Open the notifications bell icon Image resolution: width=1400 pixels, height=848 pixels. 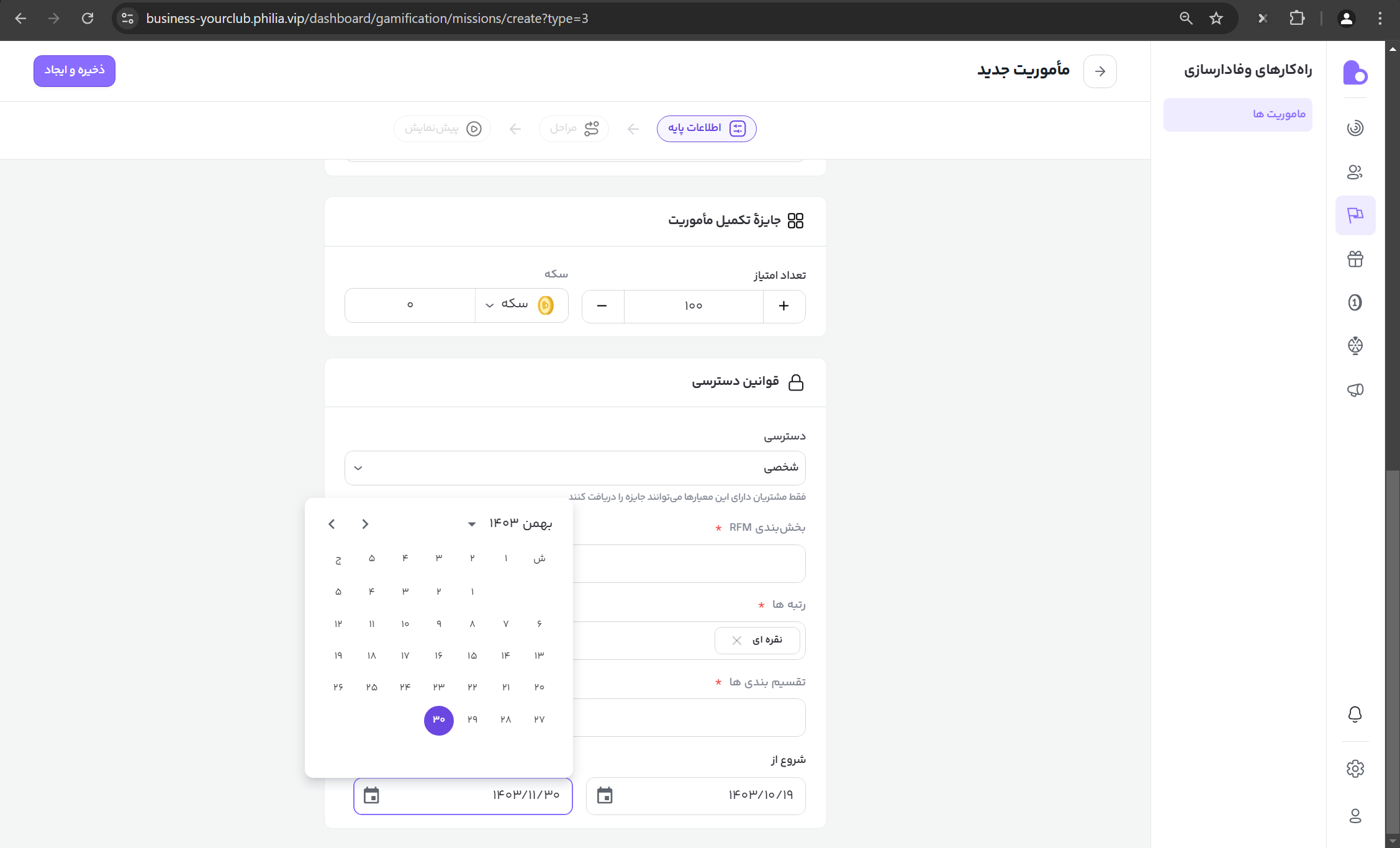coord(1355,715)
